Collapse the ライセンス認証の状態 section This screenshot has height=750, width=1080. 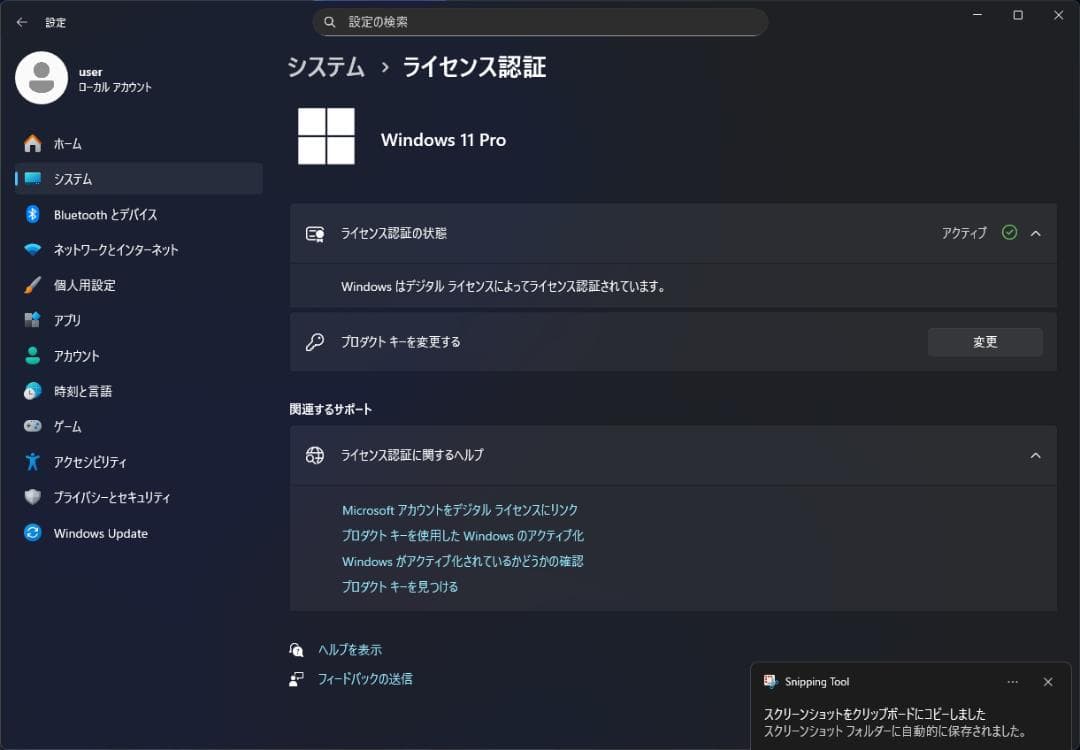tap(1035, 233)
